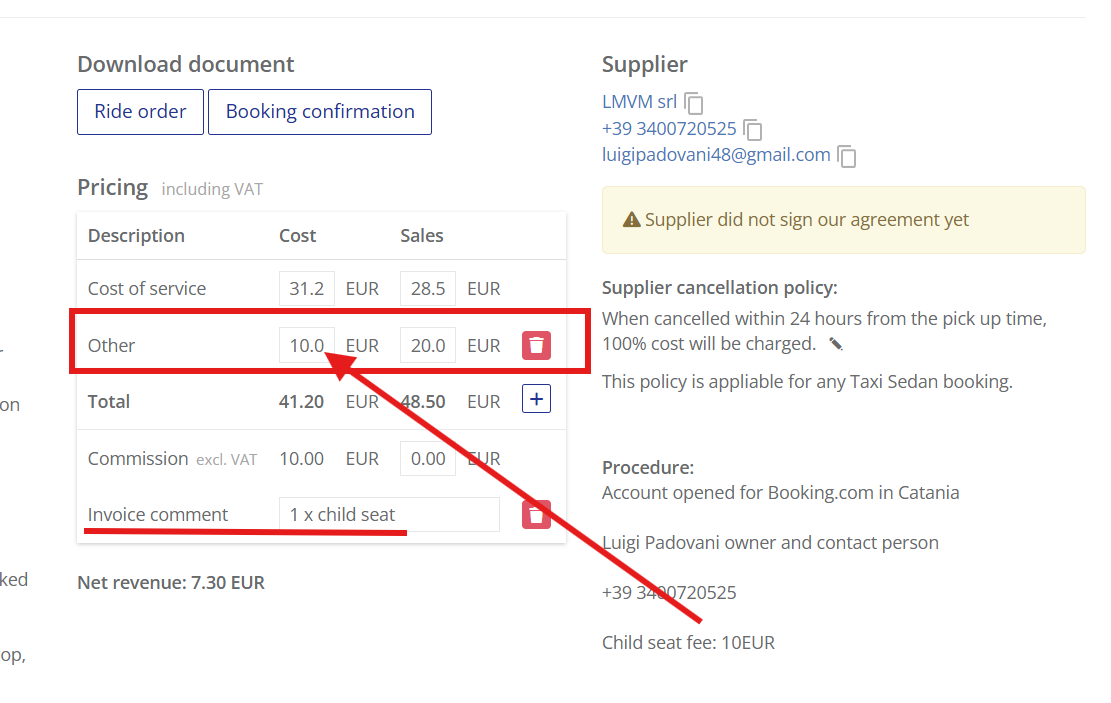This screenshot has width=1111, height=703.
Task: Copy supplier phone number +39 3400720525
Action: pyautogui.click(x=753, y=130)
